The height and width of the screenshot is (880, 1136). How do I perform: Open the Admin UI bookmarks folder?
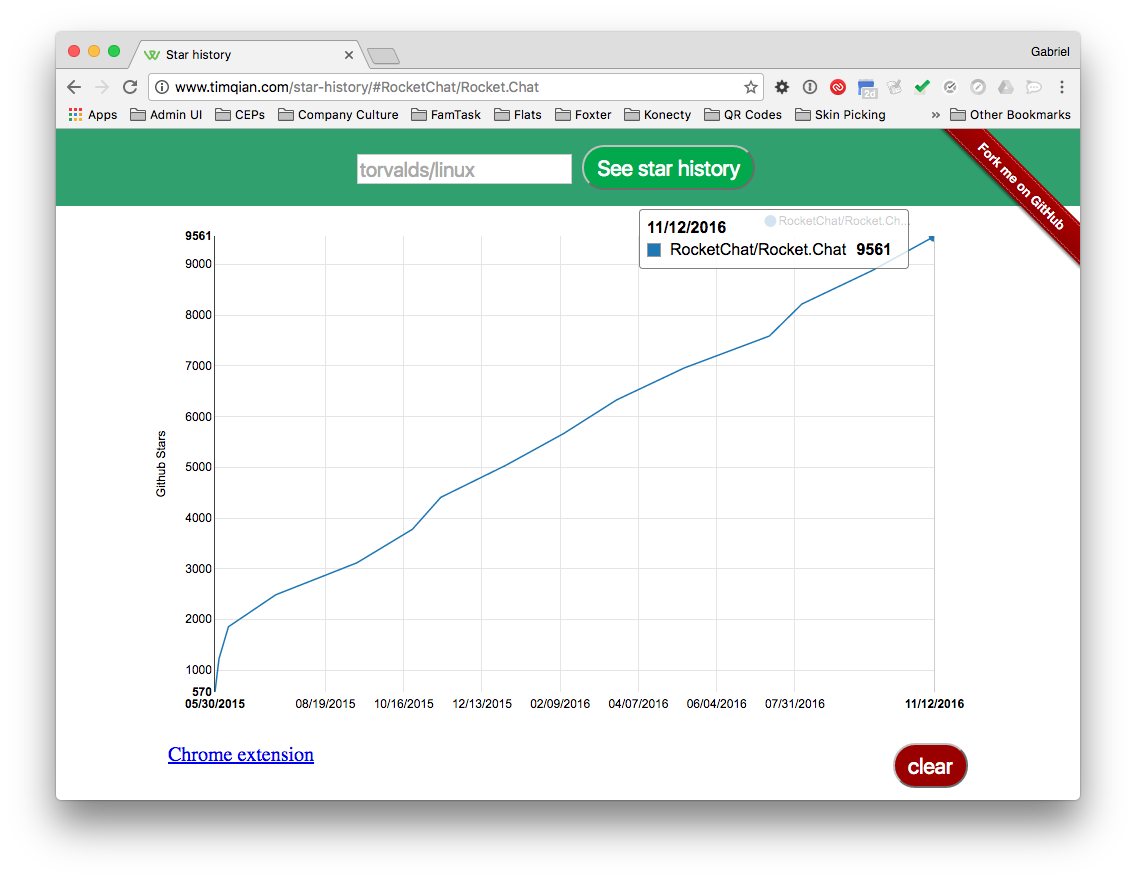pos(166,114)
